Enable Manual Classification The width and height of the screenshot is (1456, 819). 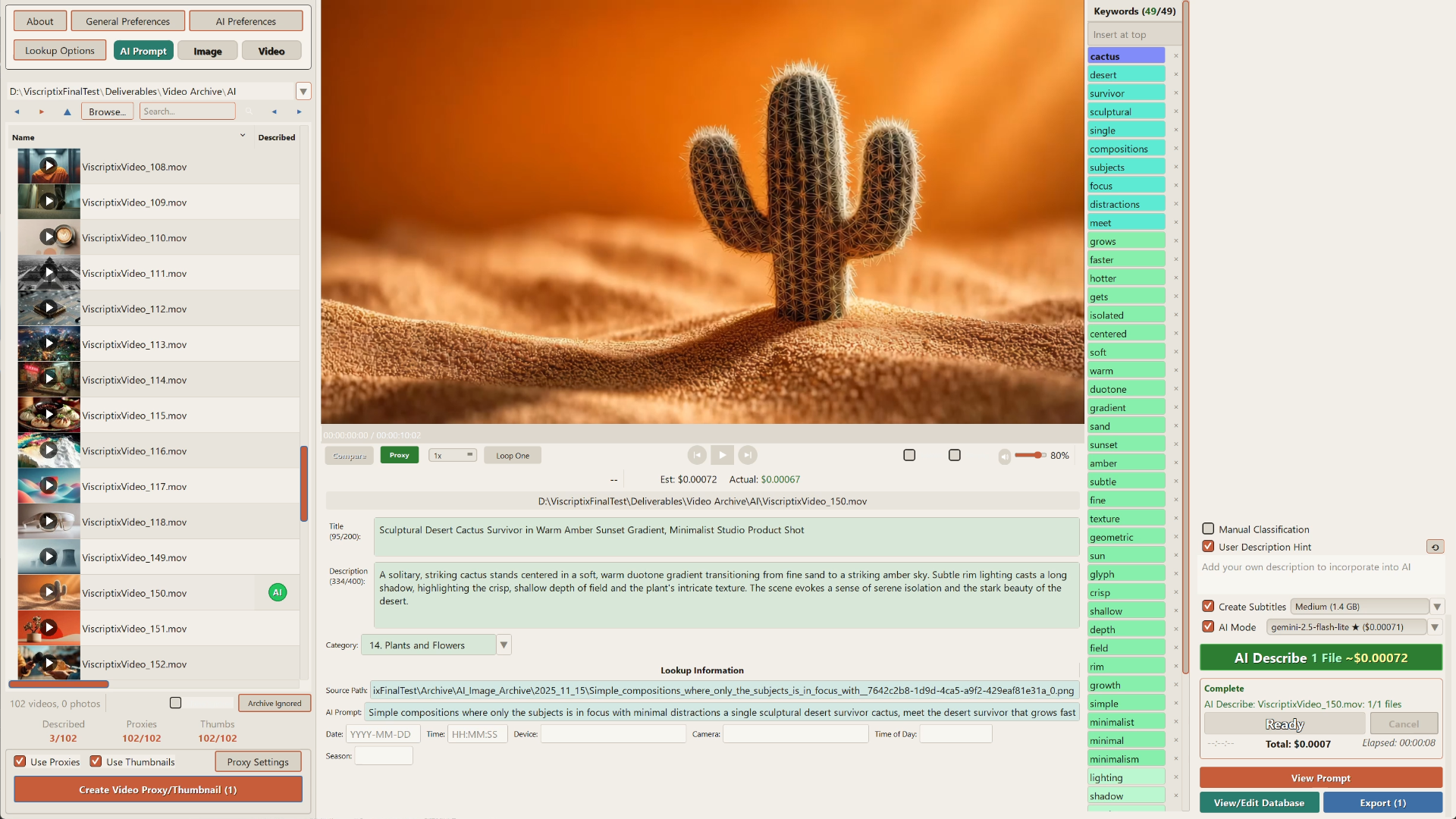(x=1207, y=529)
